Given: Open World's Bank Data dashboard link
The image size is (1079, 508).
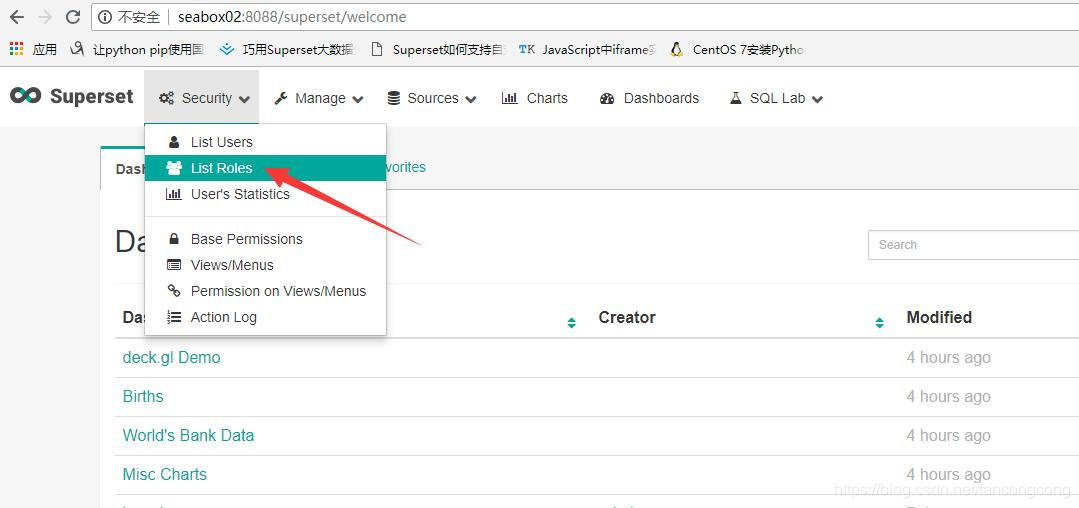Looking at the screenshot, I should [x=189, y=436].
